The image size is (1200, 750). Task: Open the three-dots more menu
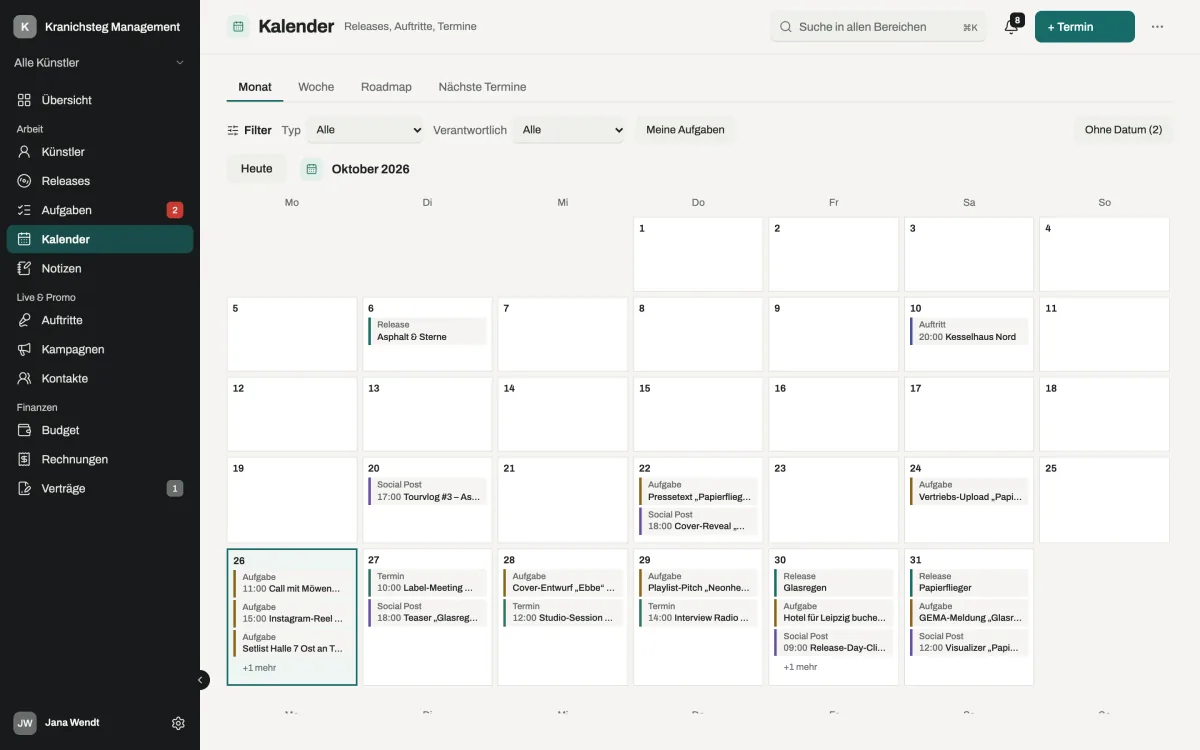[x=1157, y=27]
